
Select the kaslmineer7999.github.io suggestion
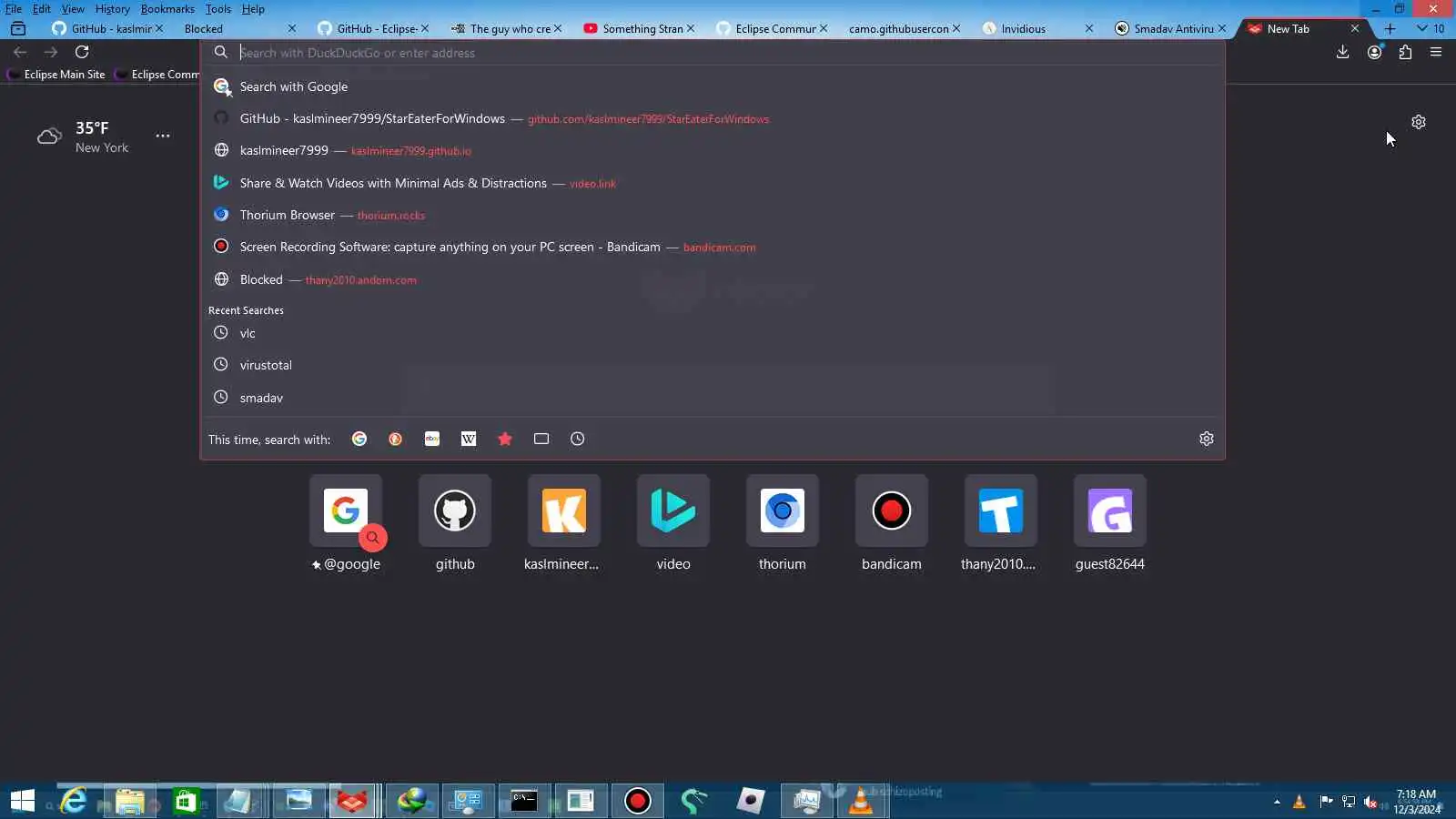pos(713,150)
